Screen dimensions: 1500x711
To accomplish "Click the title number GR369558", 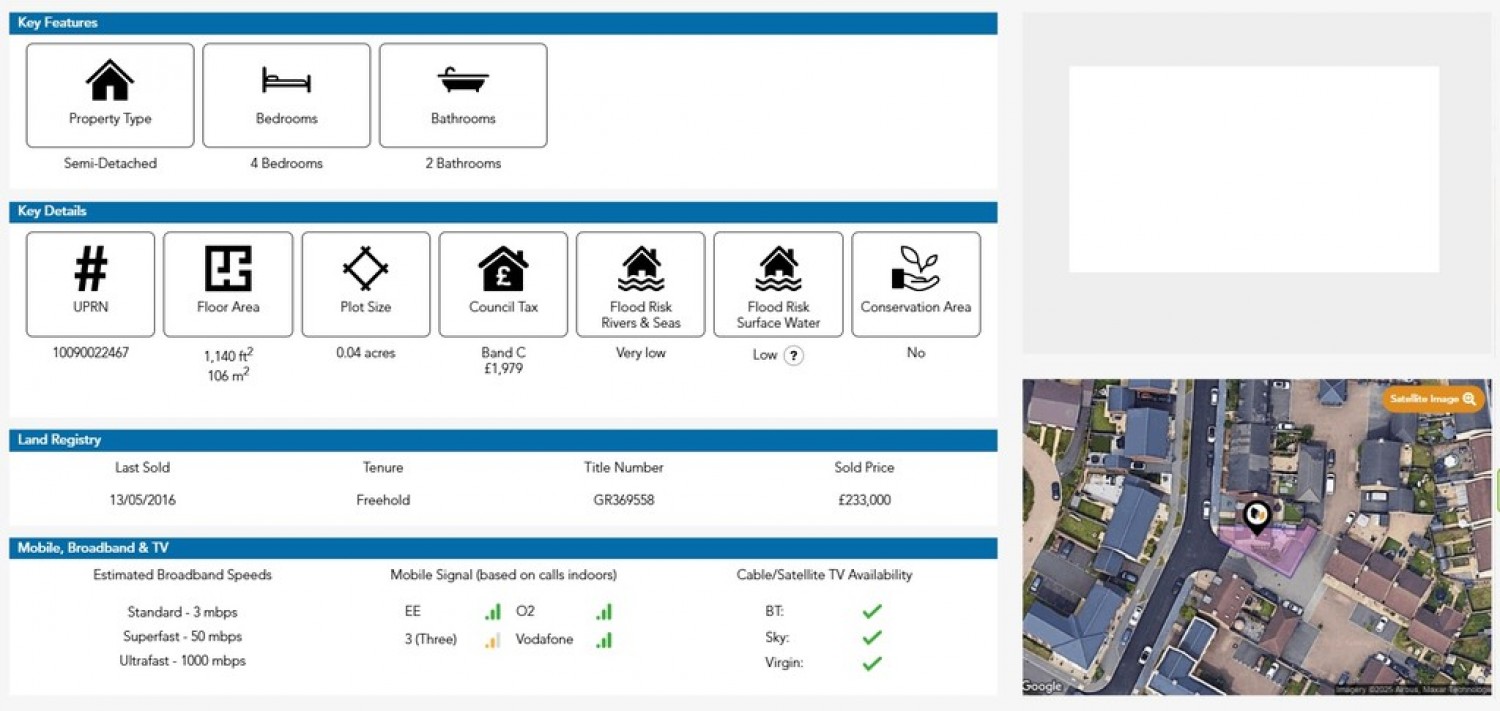I will click(624, 500).
